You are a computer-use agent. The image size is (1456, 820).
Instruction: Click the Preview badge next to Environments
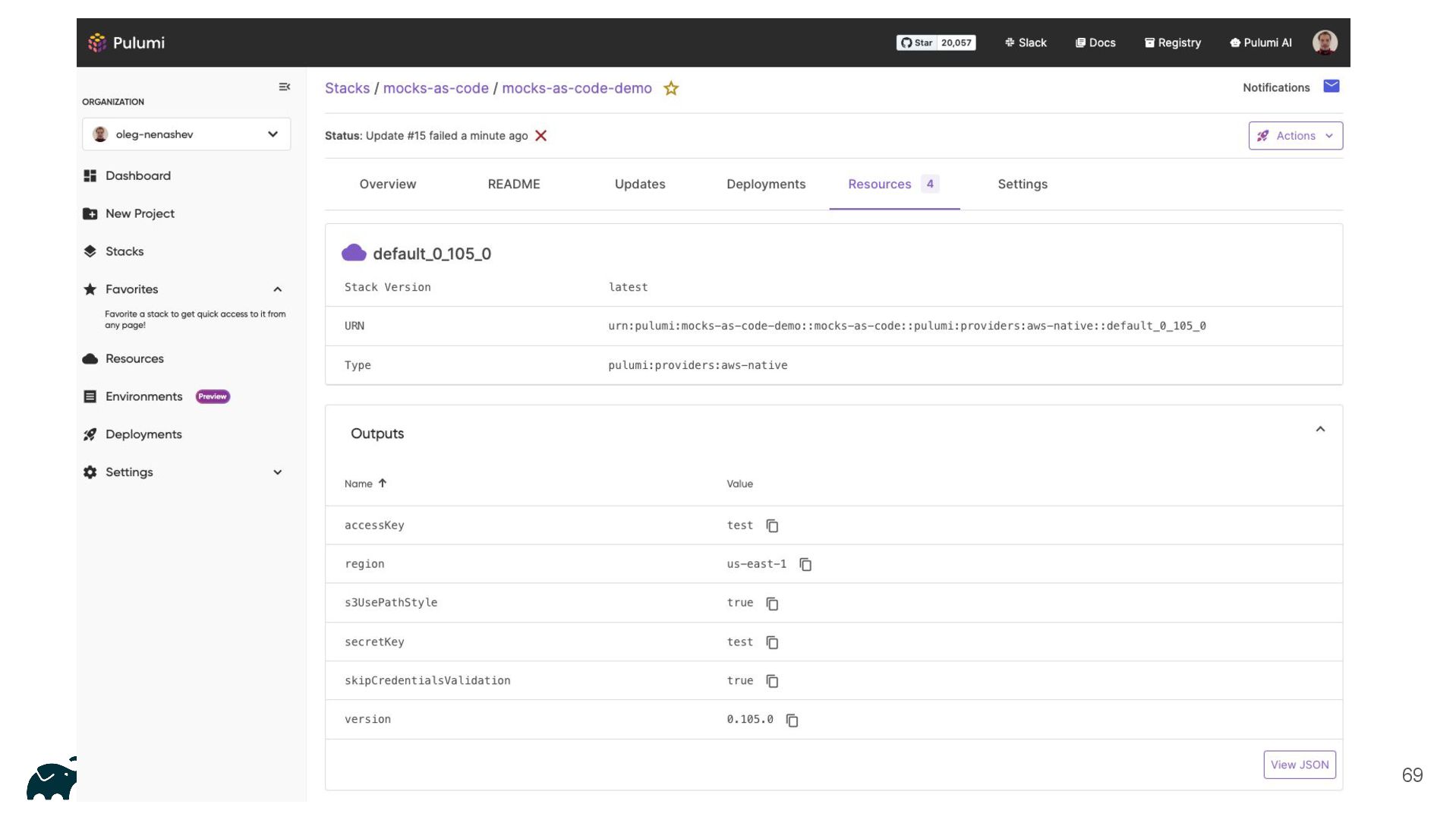(x=213, y=396)
